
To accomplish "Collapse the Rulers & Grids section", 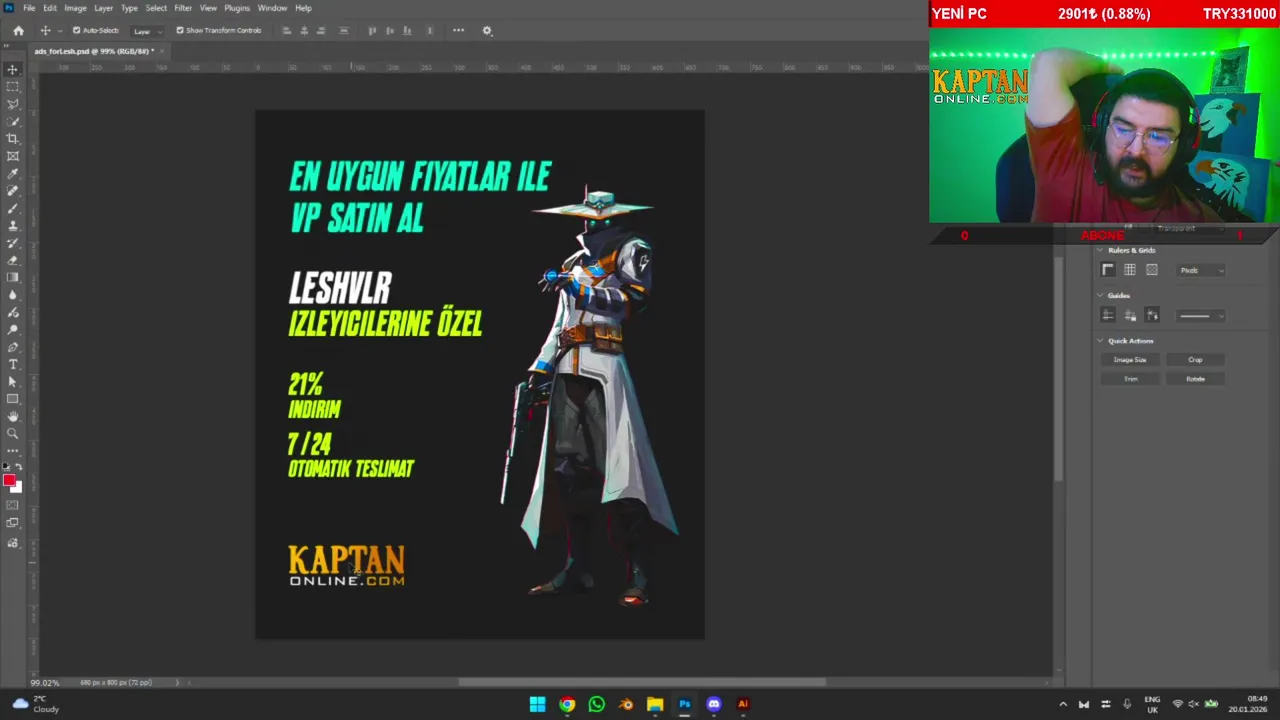I will click(x=1100, y=250).
